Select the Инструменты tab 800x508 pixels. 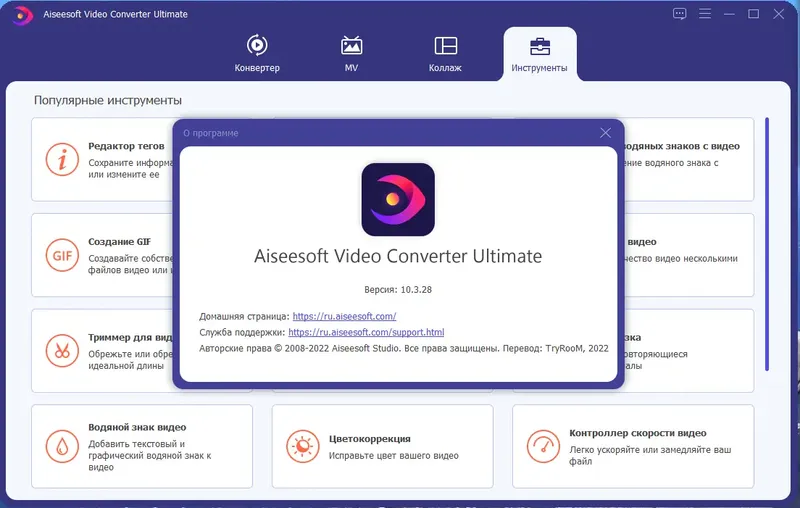tap(539, 54)
